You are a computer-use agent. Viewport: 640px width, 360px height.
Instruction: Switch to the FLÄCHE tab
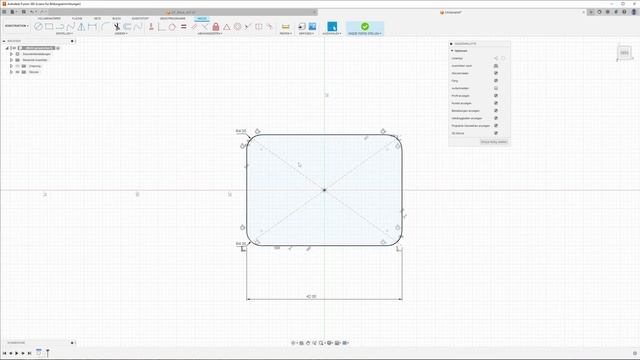click(x=77, y=18)
